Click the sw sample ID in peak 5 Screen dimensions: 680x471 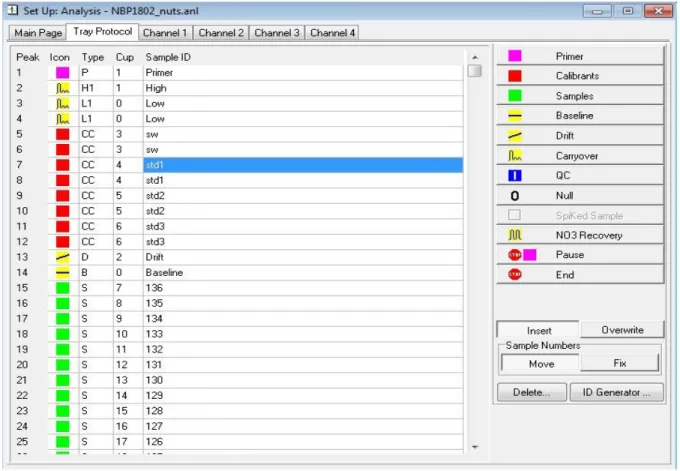coord(152,134)
